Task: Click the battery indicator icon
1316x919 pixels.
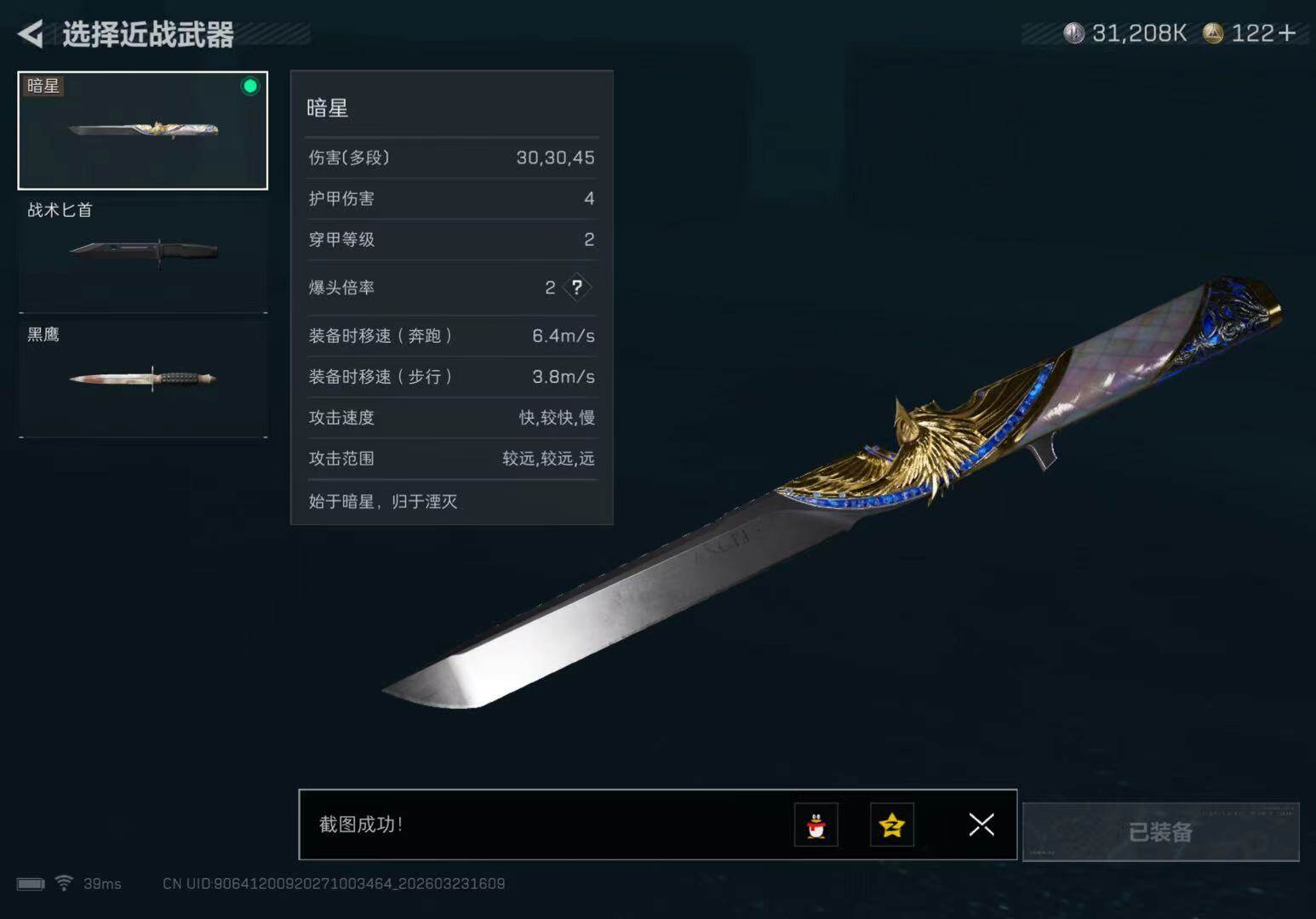Action: [31, 884]
